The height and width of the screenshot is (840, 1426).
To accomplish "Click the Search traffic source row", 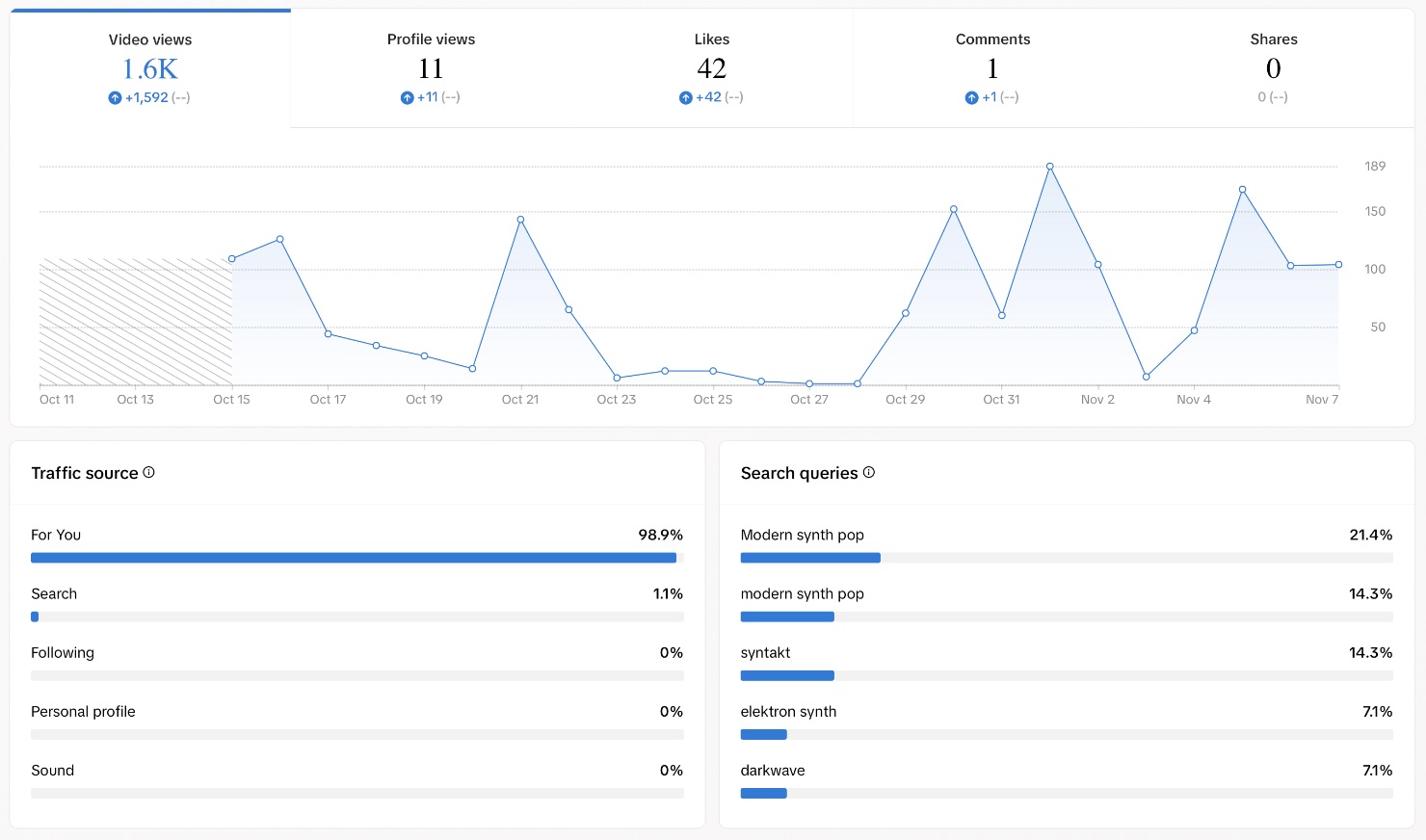I will click(54, 593).
